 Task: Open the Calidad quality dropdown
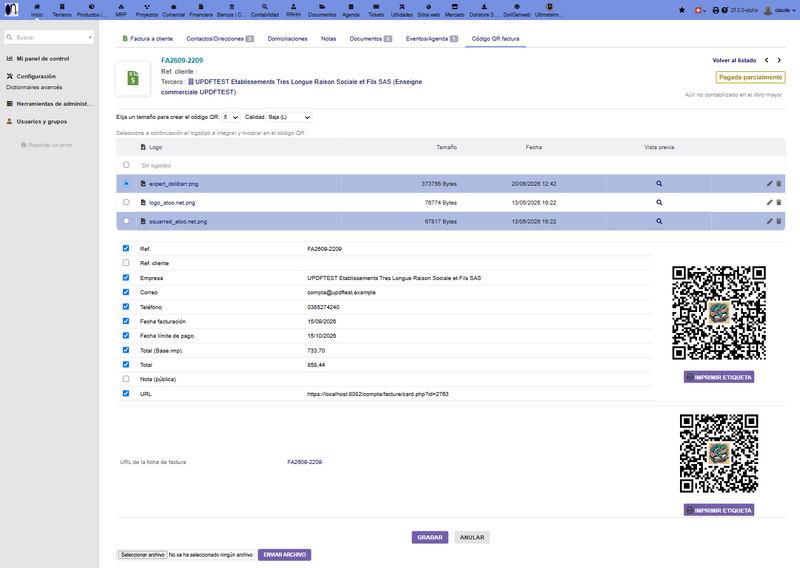tap(289, 117)
